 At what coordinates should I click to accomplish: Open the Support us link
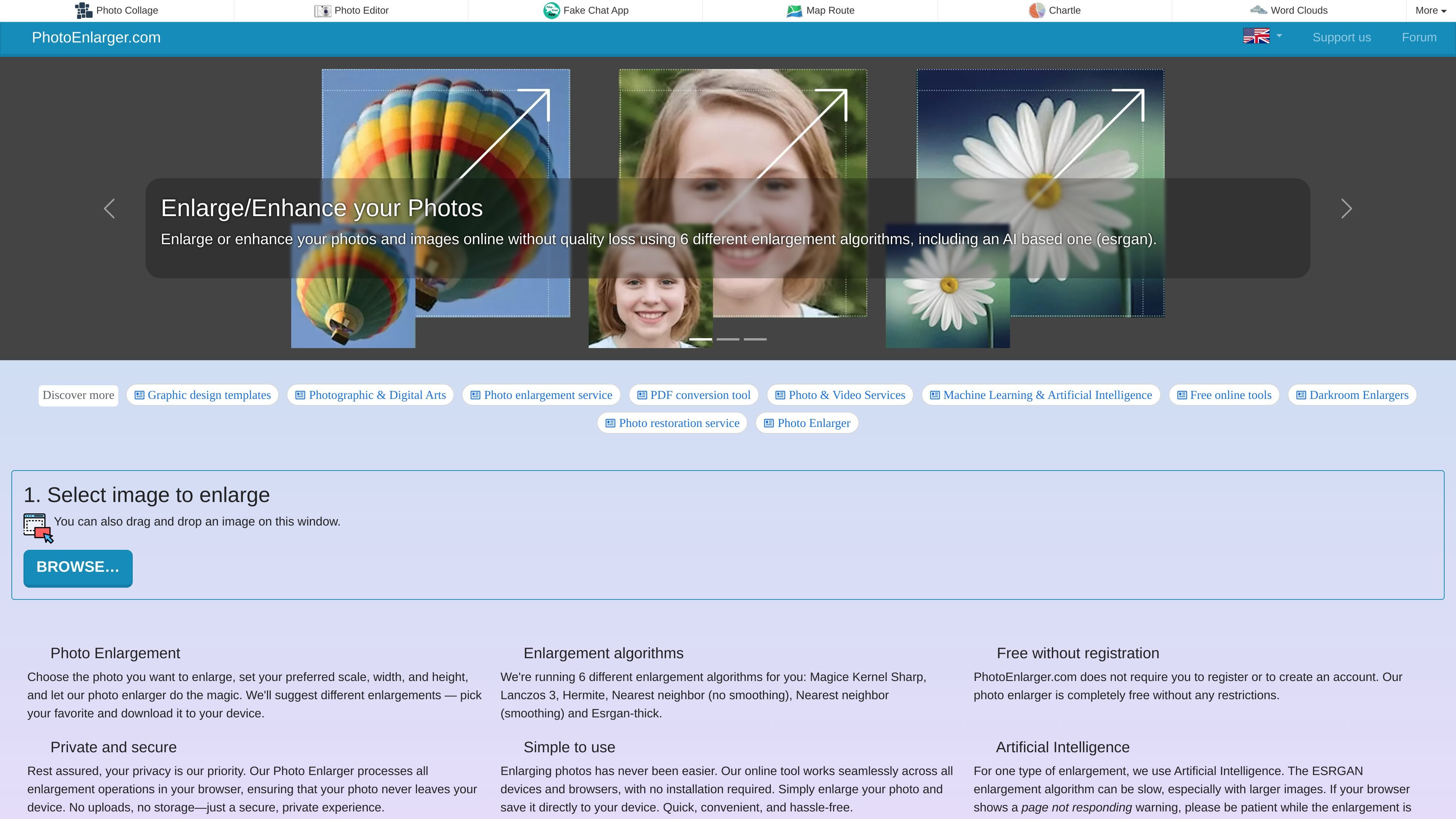[1341, 37]
